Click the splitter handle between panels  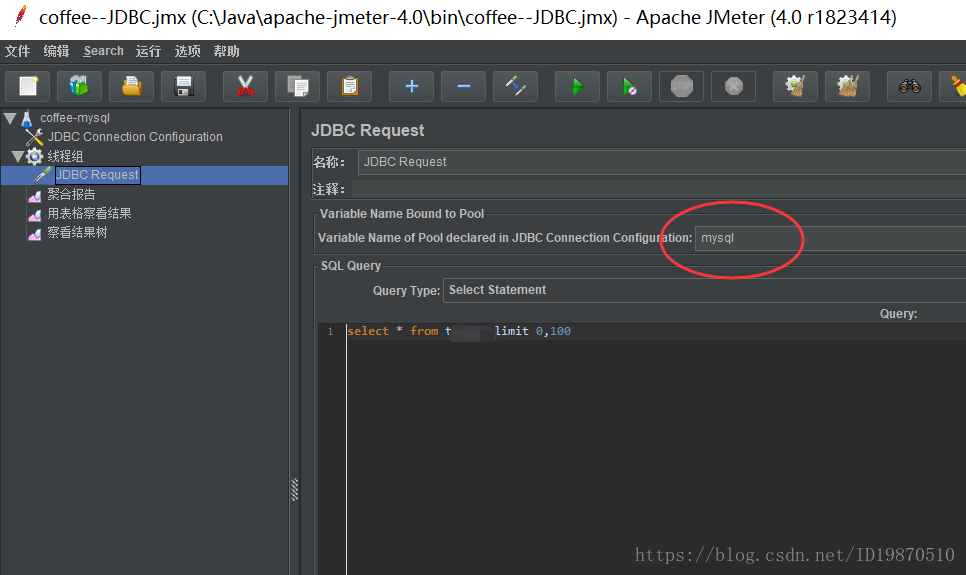[294, 489]
